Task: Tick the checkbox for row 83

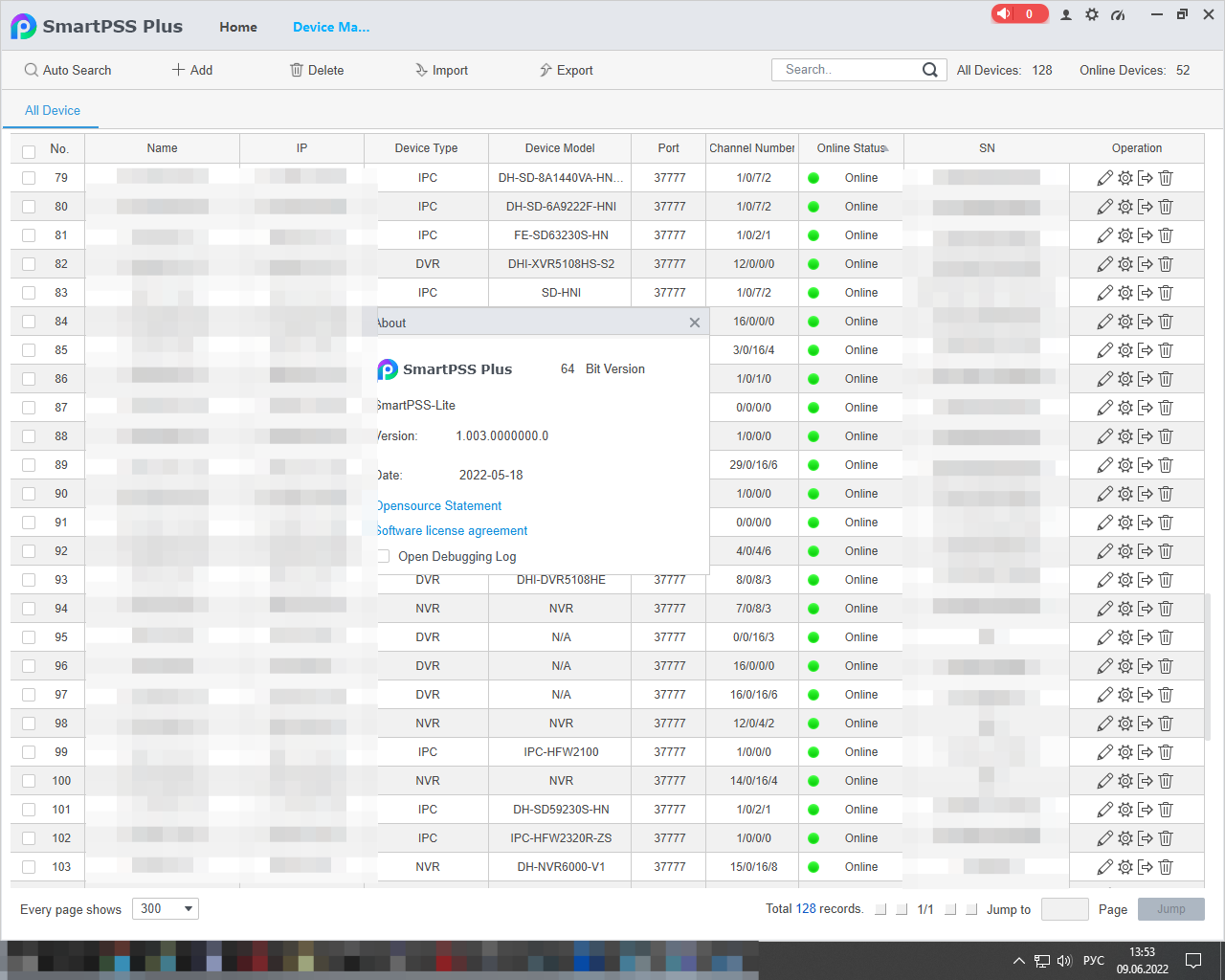Action: [29, 293]
